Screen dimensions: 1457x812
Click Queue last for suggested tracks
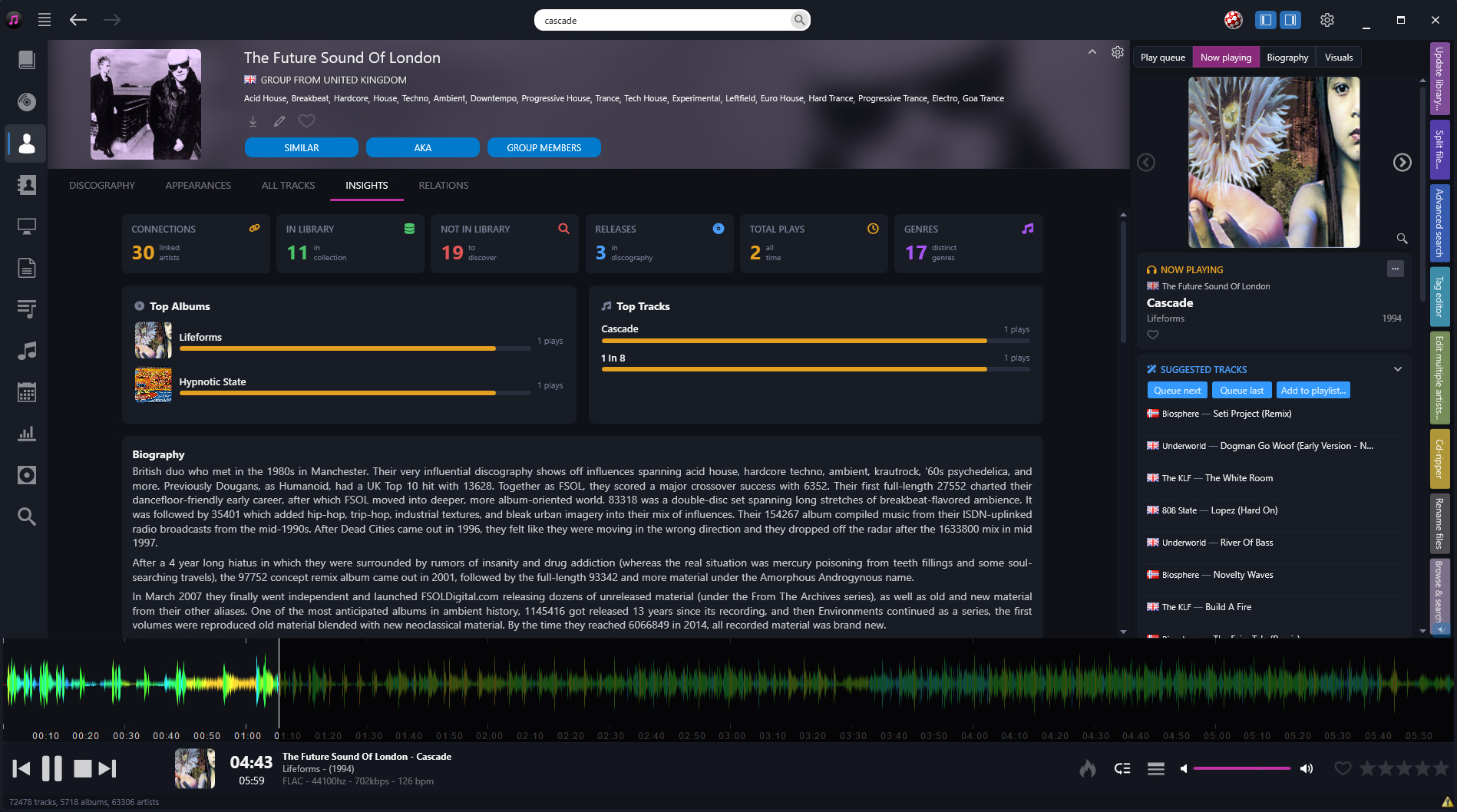pos(1242,391)
